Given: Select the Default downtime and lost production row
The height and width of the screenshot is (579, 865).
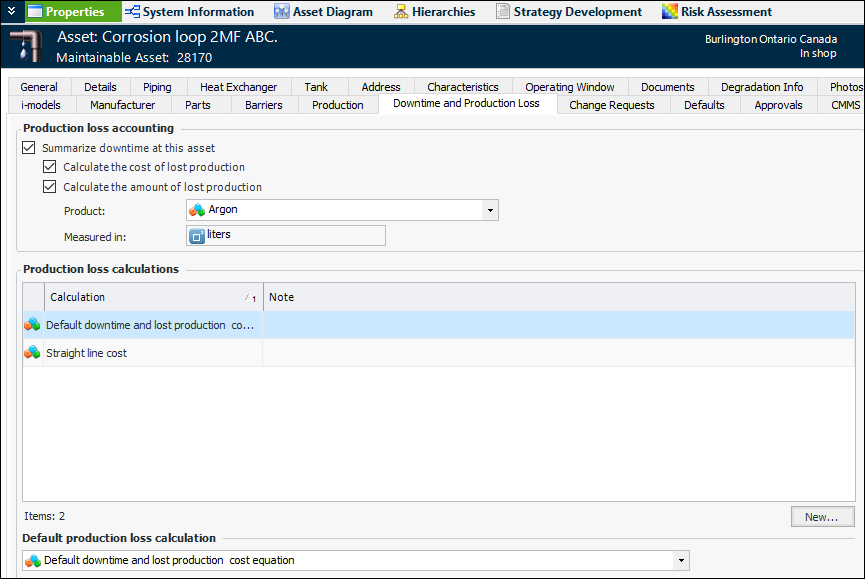Looking at the screenshot, I should [x=150, y=325].
